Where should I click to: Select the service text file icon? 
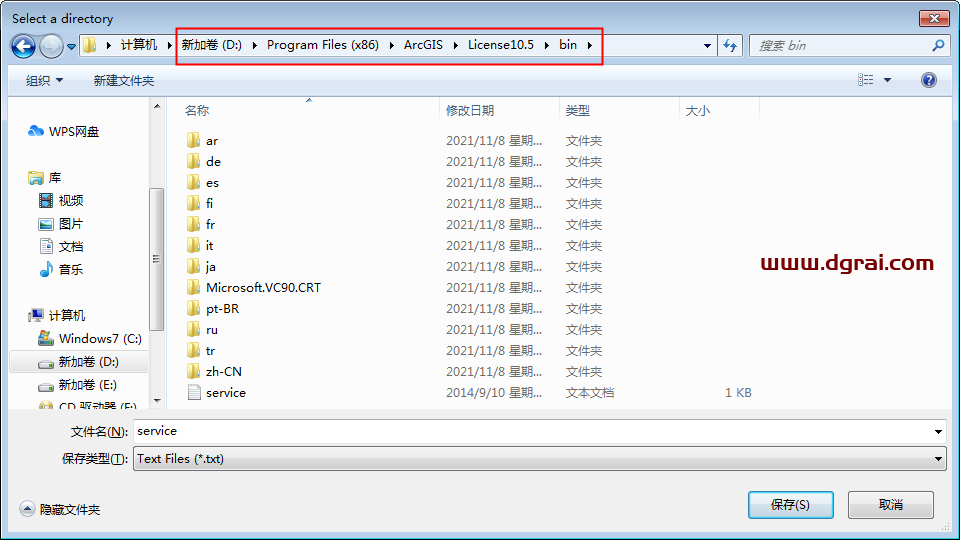[194, 392]
